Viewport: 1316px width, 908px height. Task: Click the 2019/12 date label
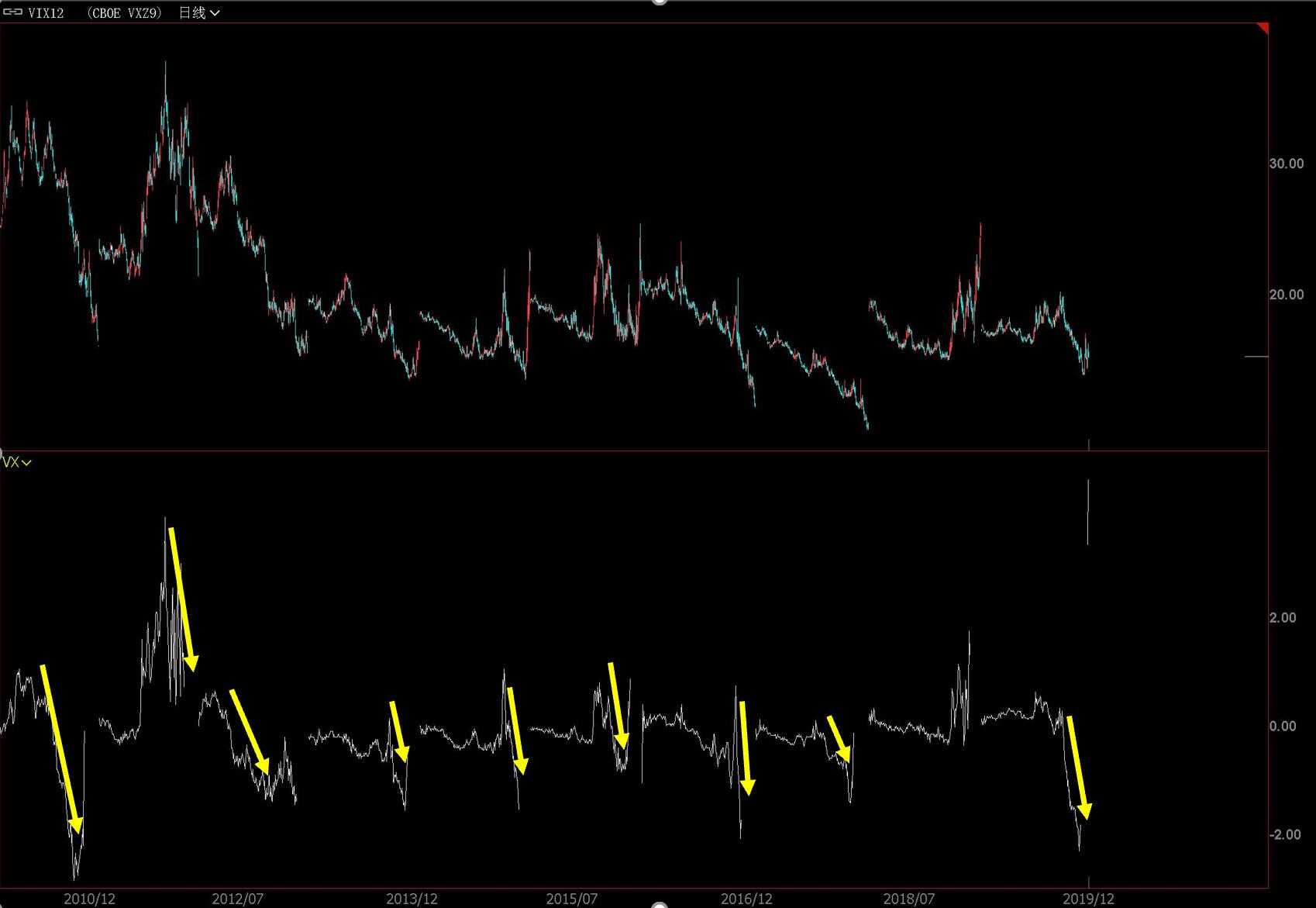1088,899
